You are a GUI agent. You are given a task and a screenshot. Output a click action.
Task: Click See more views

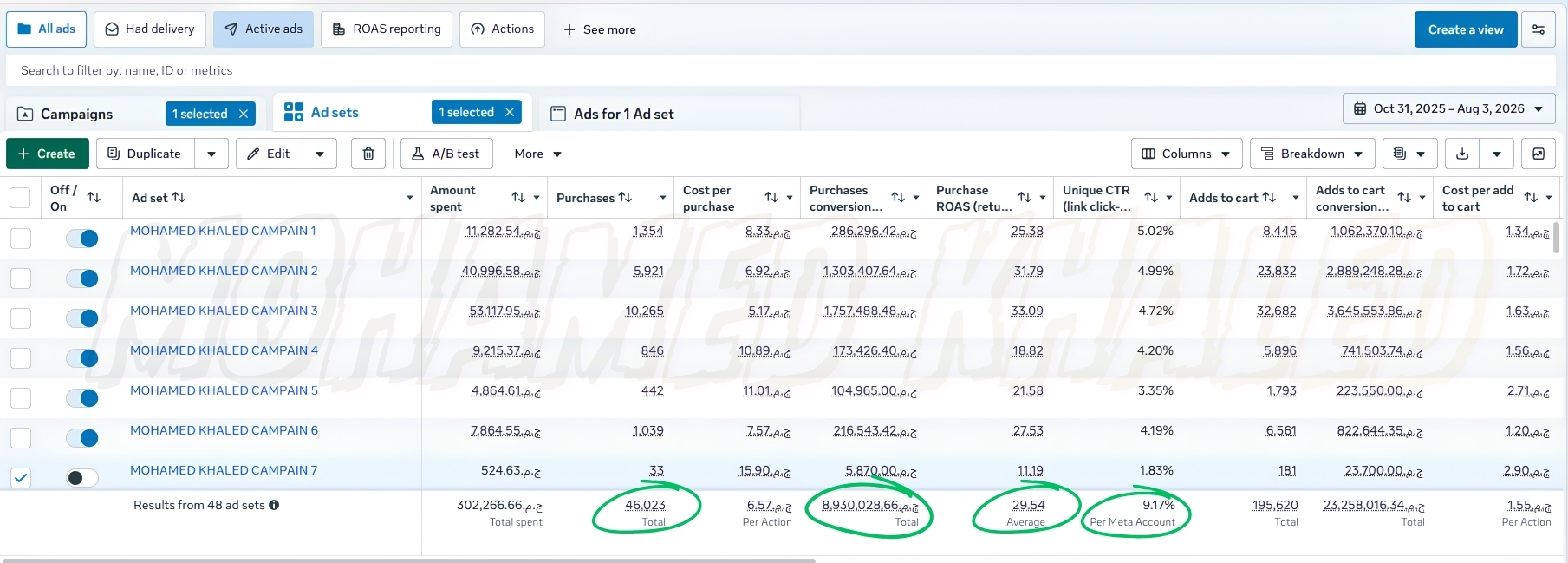[600, 29]
